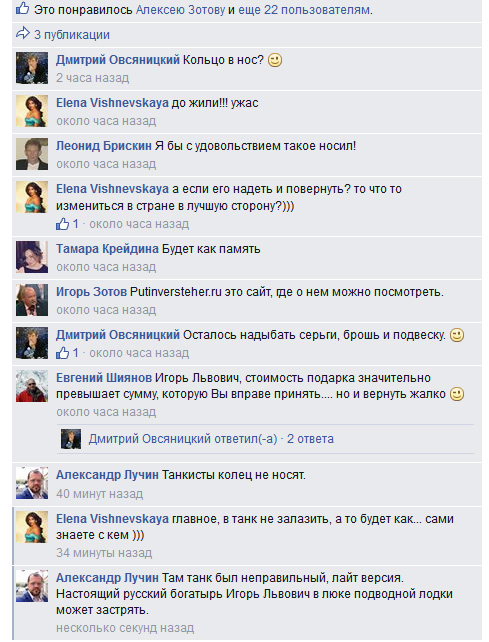Open Александр Лучин name on Танкисты comment
This screenshot has height=642, width=489.
coord(107,475)
